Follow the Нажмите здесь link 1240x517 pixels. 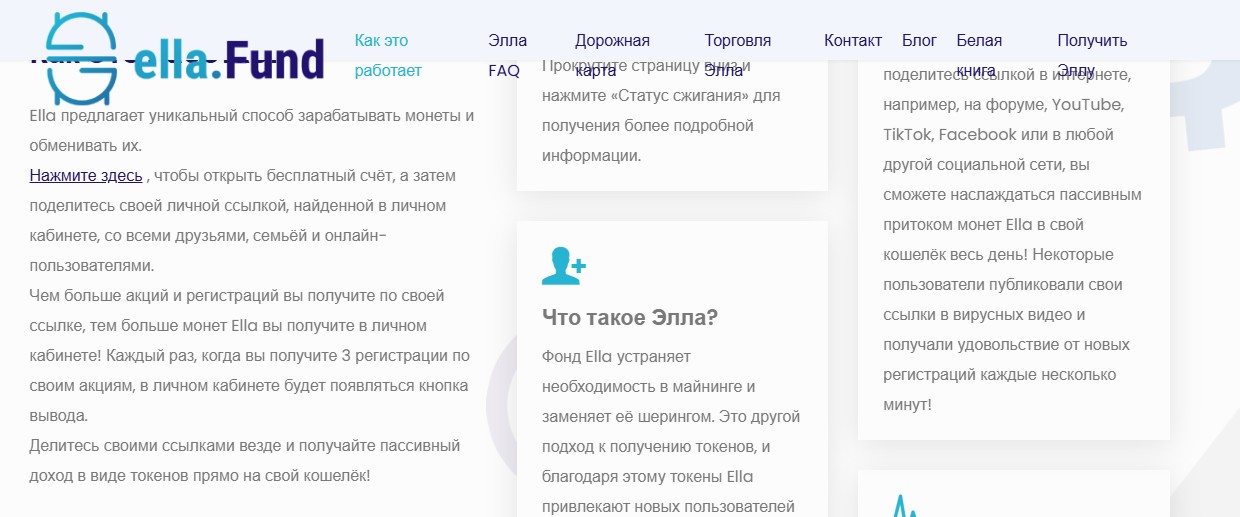(x=86, y=176)
